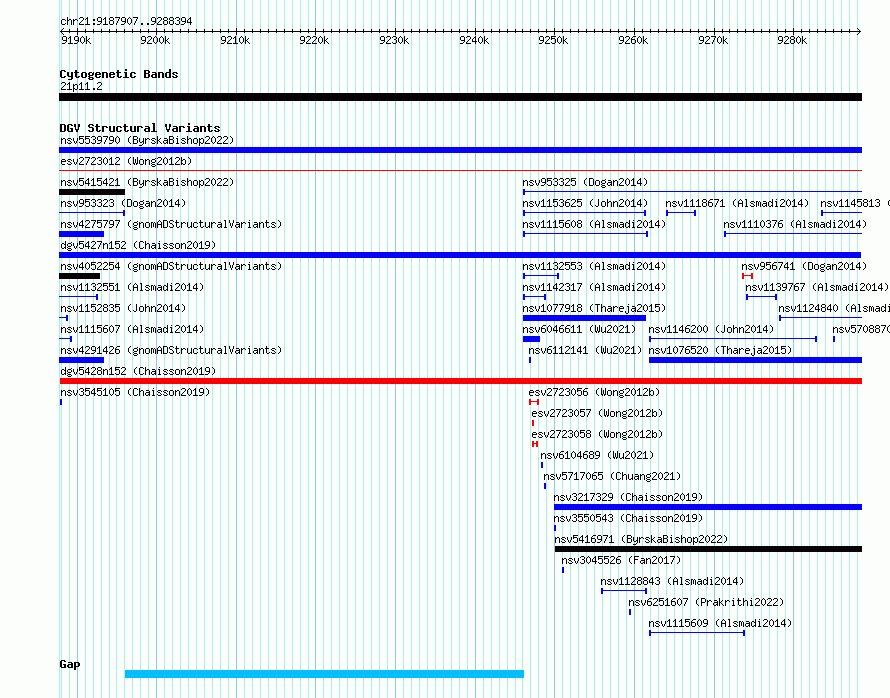Click nsv1110376 (Alsmadi2014) label
890x698 pixels.
(795, 224)
